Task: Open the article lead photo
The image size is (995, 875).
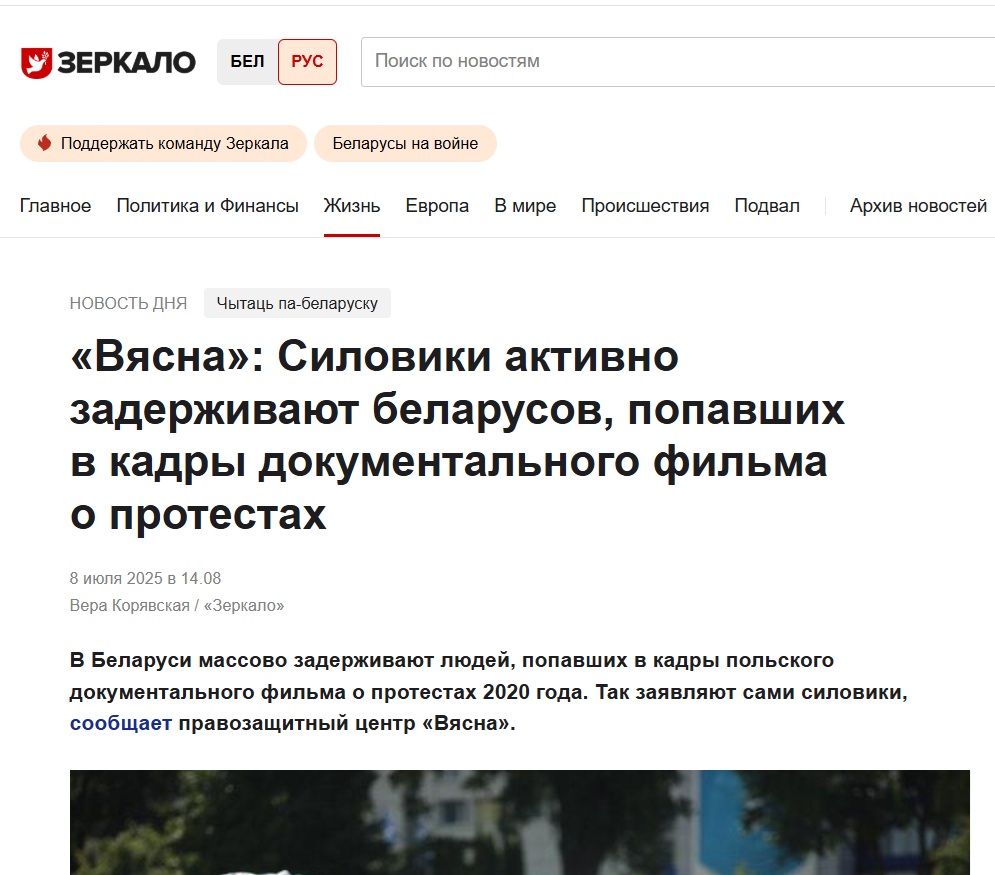Action: (x=520, y=822)
